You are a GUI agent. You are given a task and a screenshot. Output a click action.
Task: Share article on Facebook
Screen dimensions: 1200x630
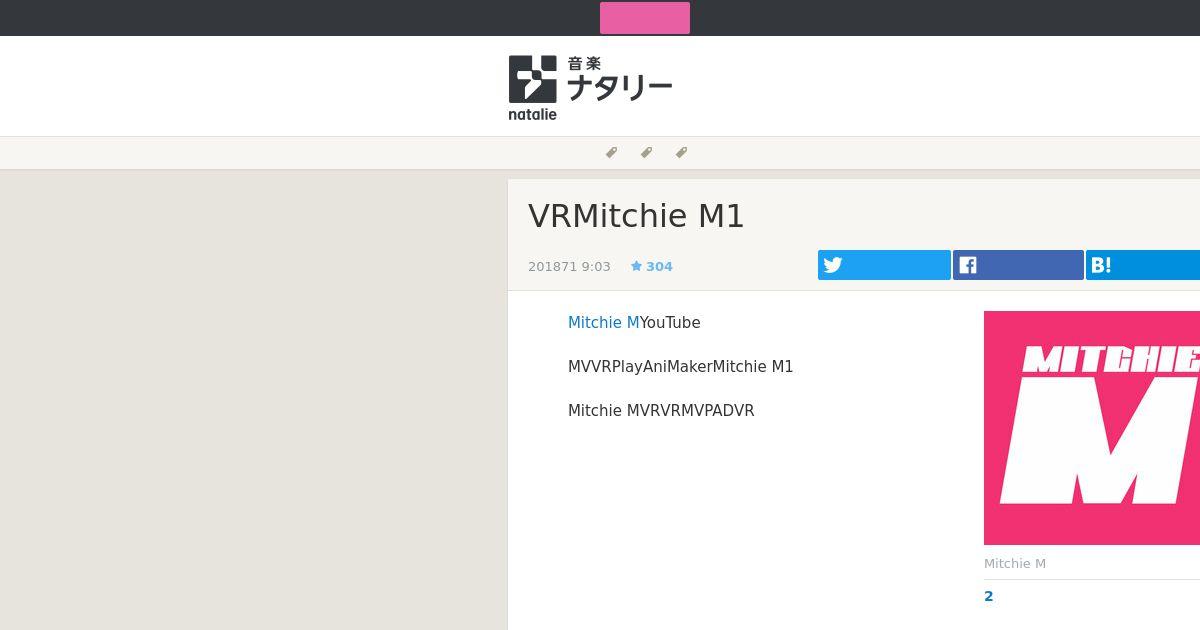1018,265
